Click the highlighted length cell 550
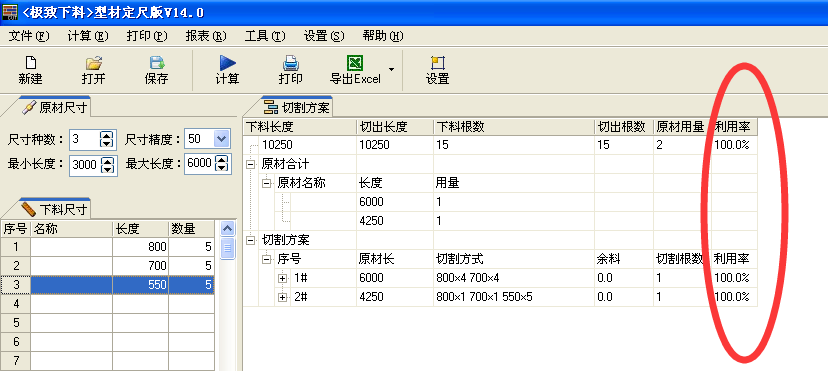Viewport: 828px width, 371px height. (x=140, y=285)
